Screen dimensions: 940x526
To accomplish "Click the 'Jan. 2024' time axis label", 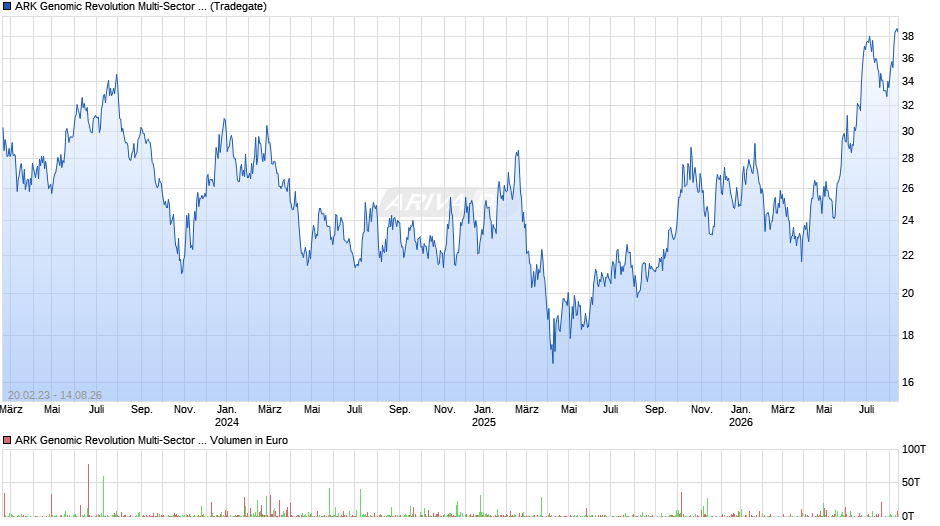I will click(227, 416).
